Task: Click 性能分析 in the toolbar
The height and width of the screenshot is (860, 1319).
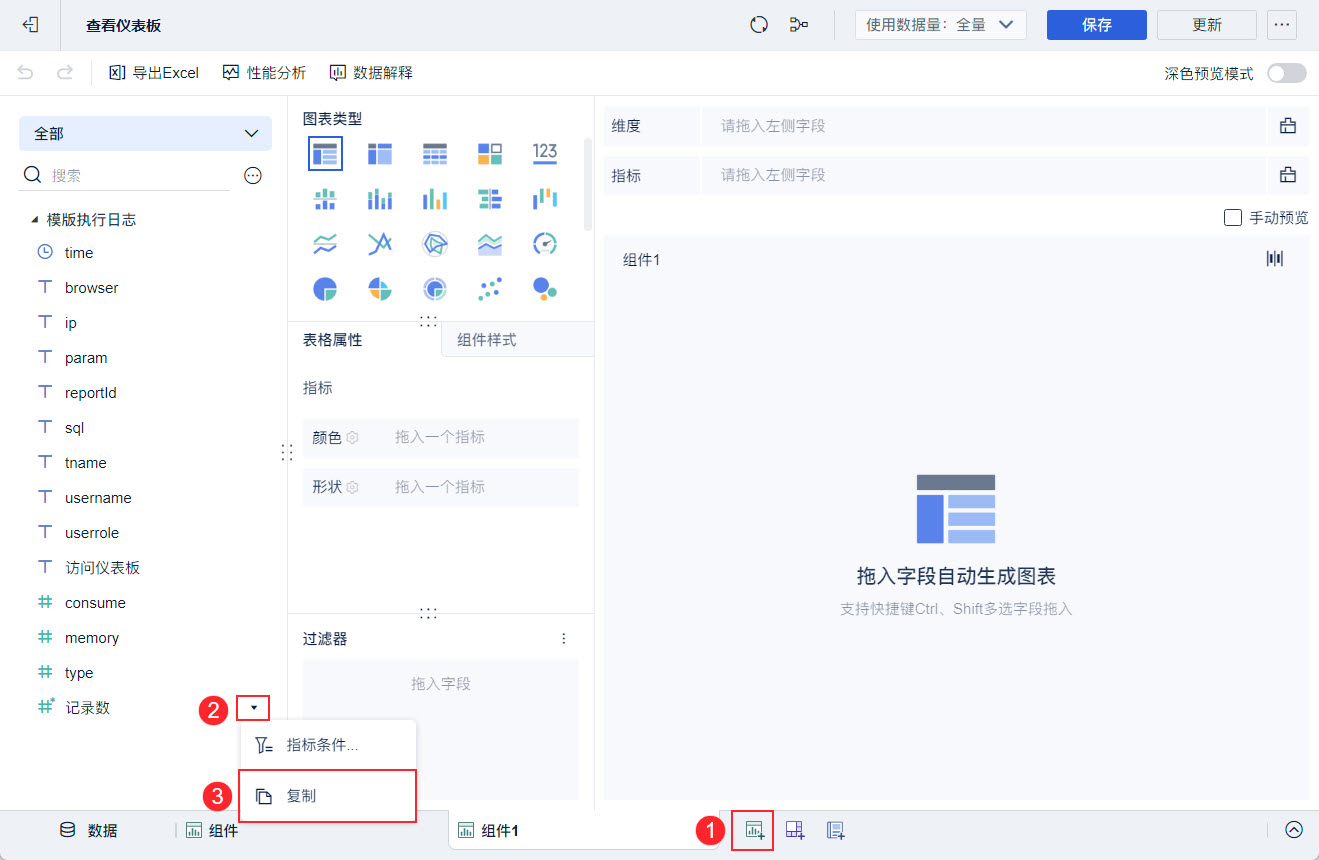Action: click(x=264, y=73)
